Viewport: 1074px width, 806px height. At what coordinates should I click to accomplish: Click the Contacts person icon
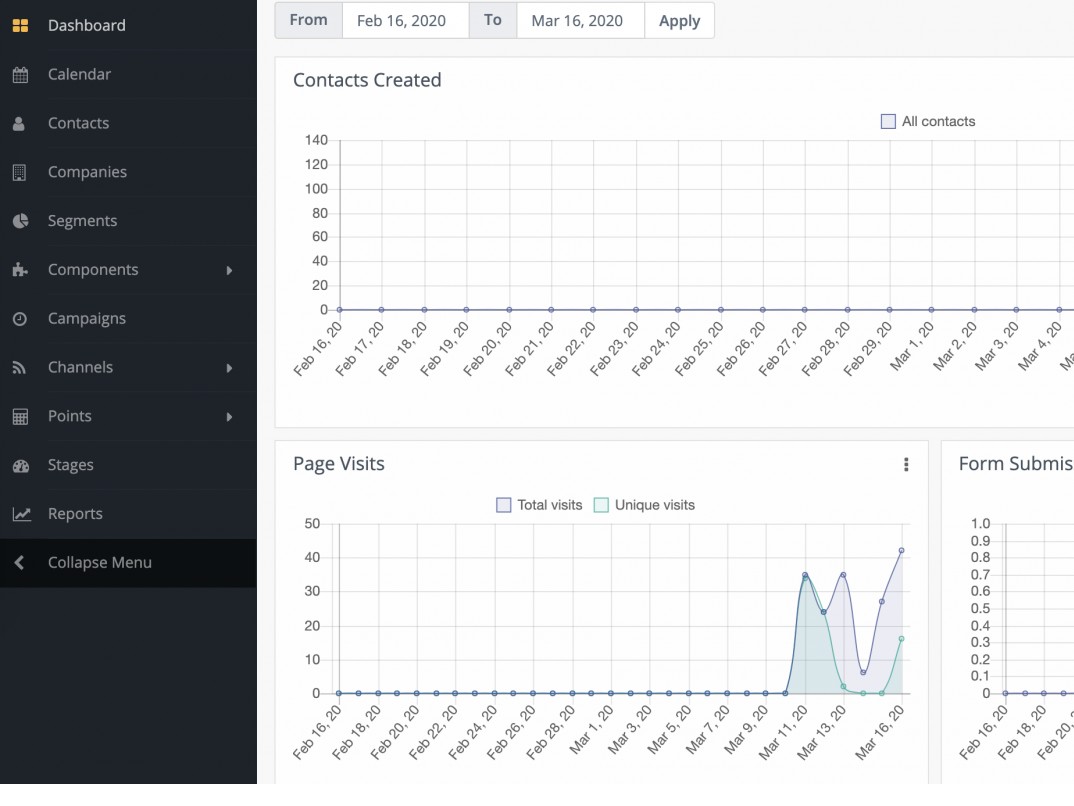tap(21, 123)
